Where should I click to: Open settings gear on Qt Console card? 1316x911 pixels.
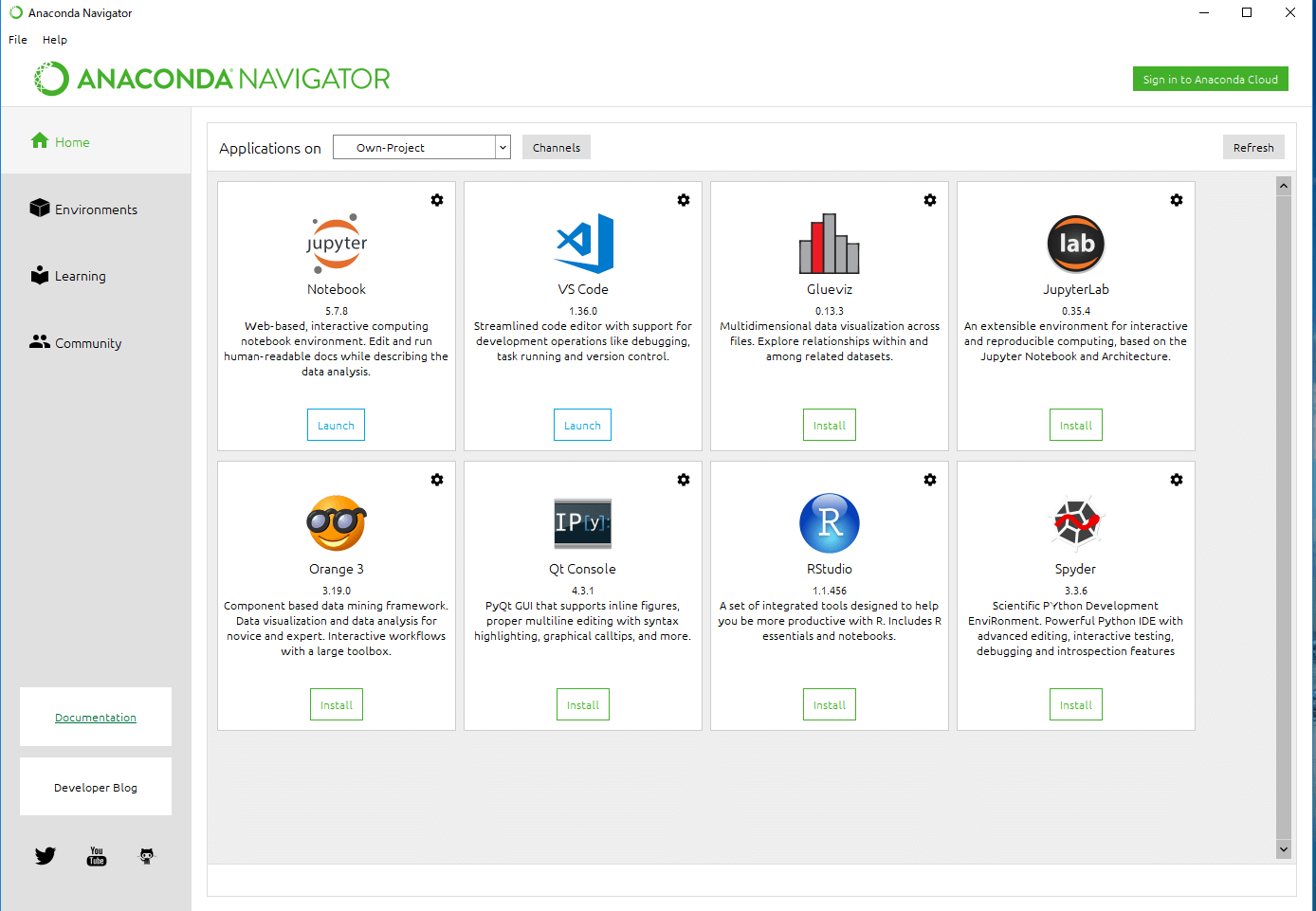(684, 480)
